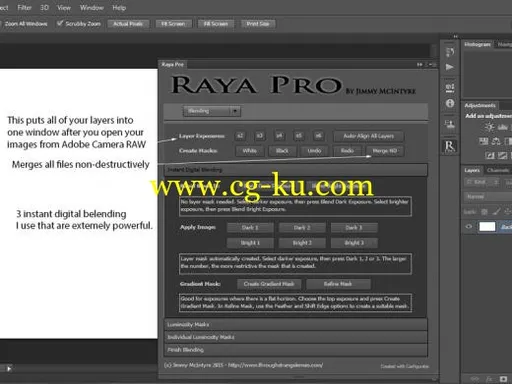Select the Layers tab
Viewport: 512px width, 384px height.
472,170
